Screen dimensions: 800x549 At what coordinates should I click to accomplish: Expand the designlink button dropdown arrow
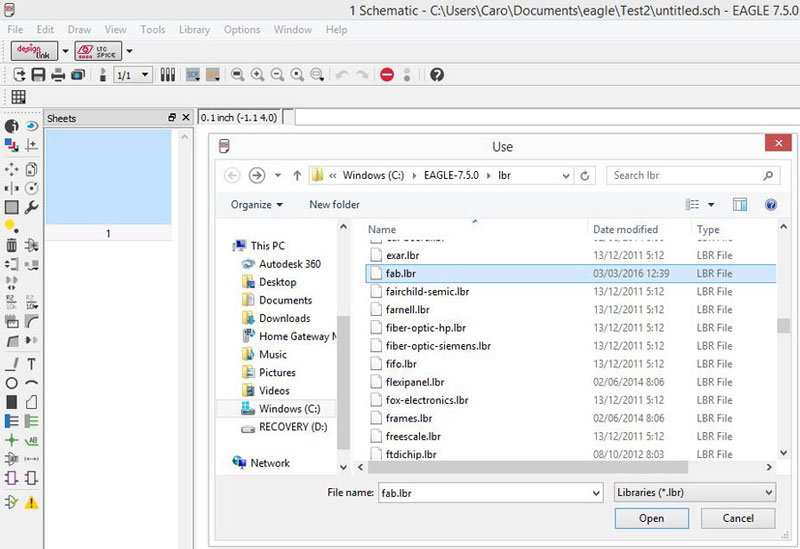pyautogui.click(x=65, y=51)
